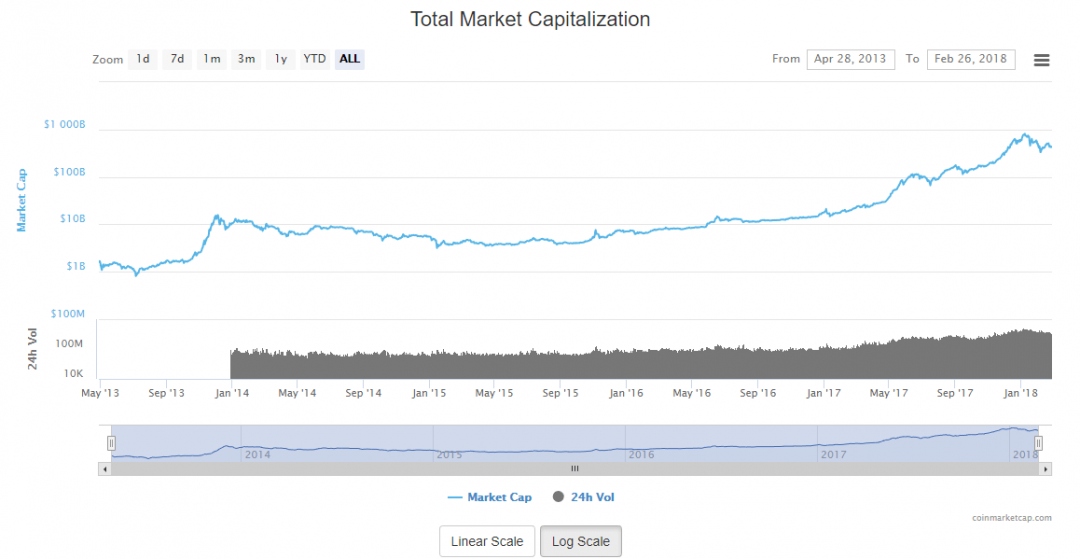Zoom chart to 3m range
This screenshot has height=559, width=1080.
246,59
